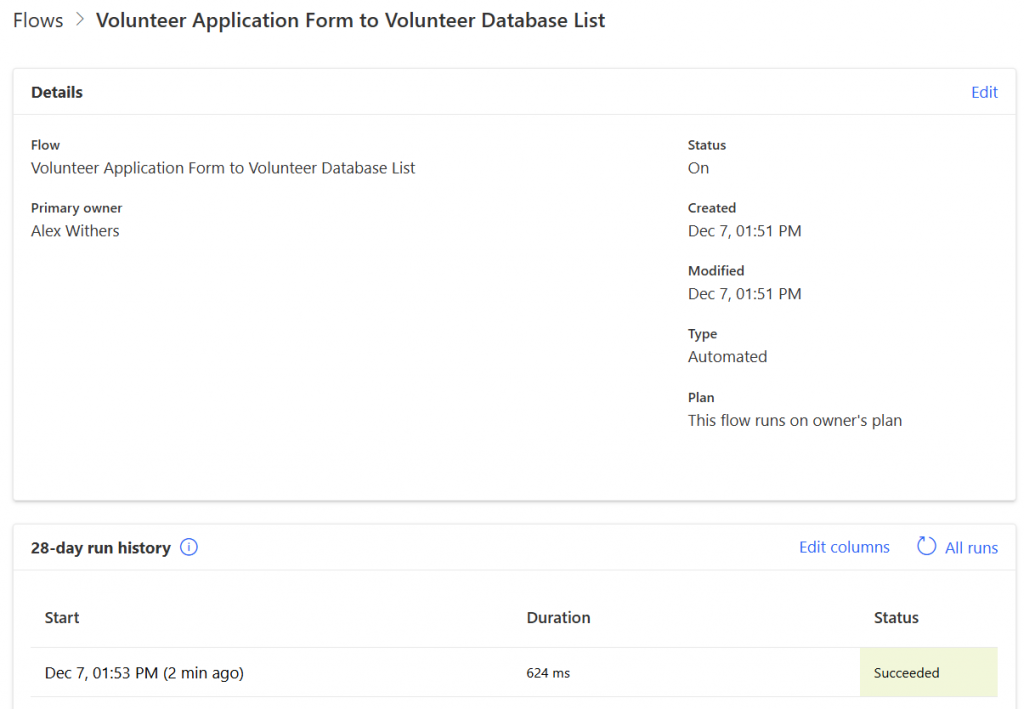Click 'This flow runs on owner's plan' text
This screenshot has height=709, width=1024.
795,420
